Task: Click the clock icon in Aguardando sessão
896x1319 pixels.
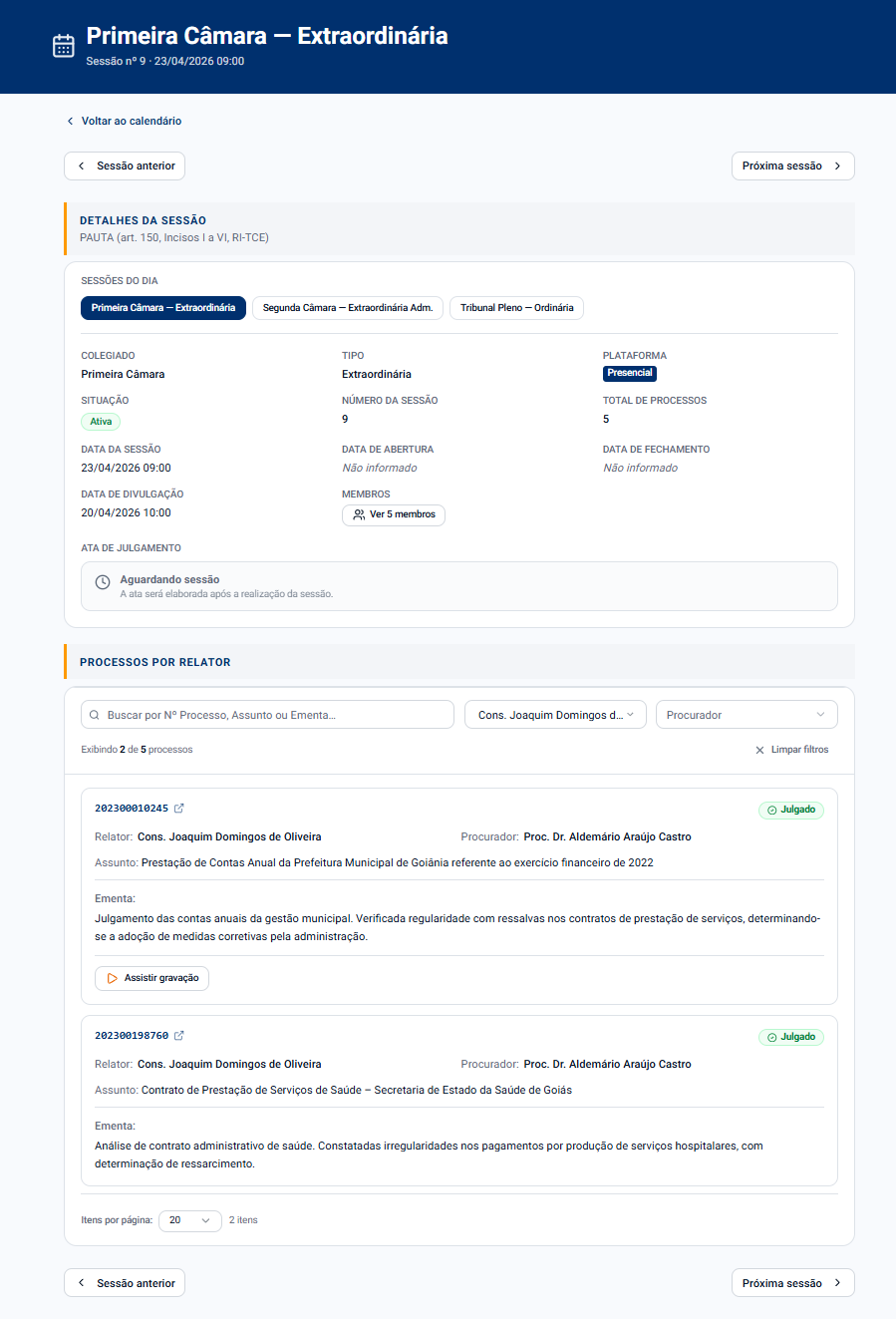Action: pyautogui.click(x=102, y=582)
